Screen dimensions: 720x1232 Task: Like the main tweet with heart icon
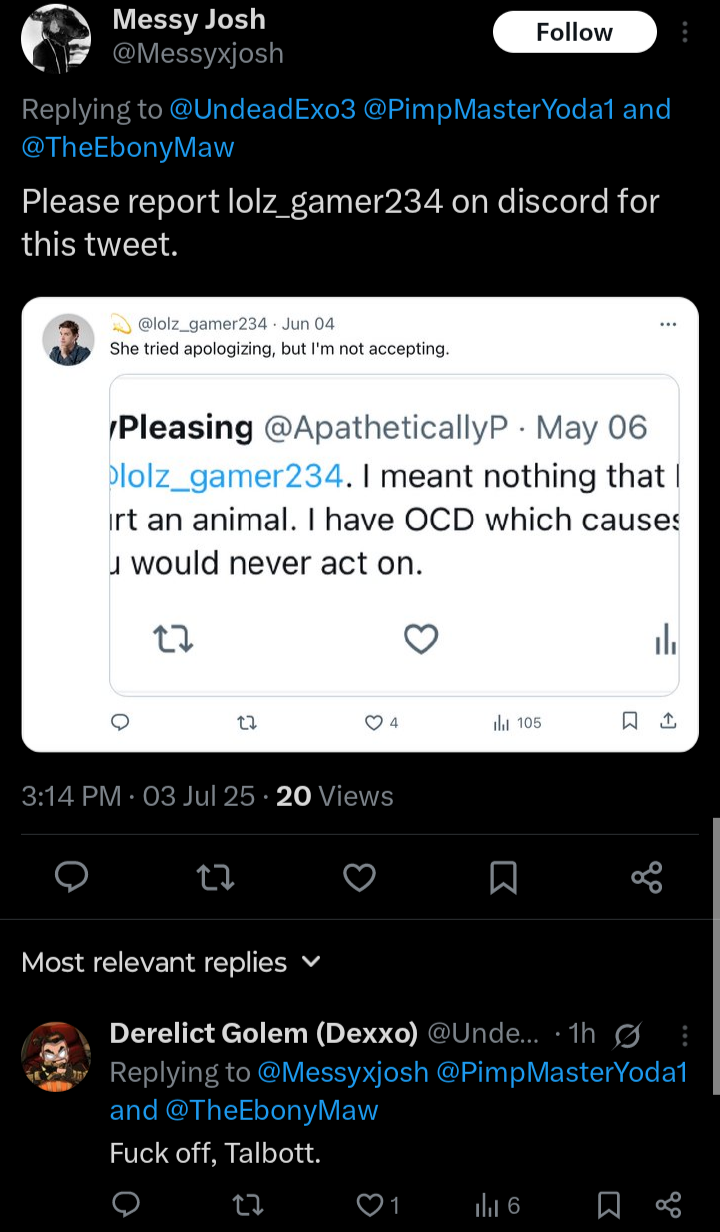[x=359, y=877]
